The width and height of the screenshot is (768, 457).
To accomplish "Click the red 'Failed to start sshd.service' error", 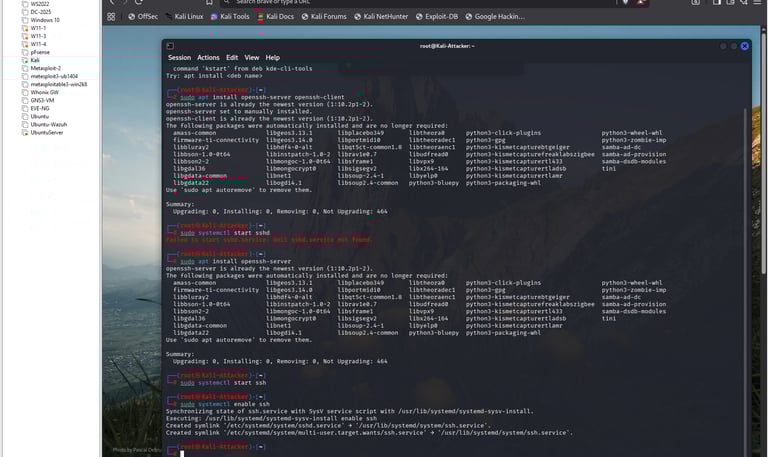I will coord(269,240).
